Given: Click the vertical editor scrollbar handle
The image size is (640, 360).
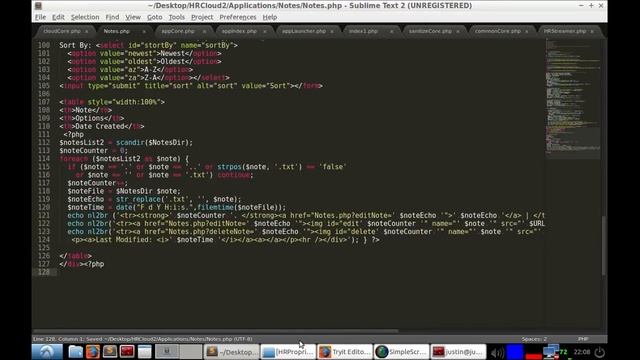Looking at the screenshot, I should coord(604,245).
